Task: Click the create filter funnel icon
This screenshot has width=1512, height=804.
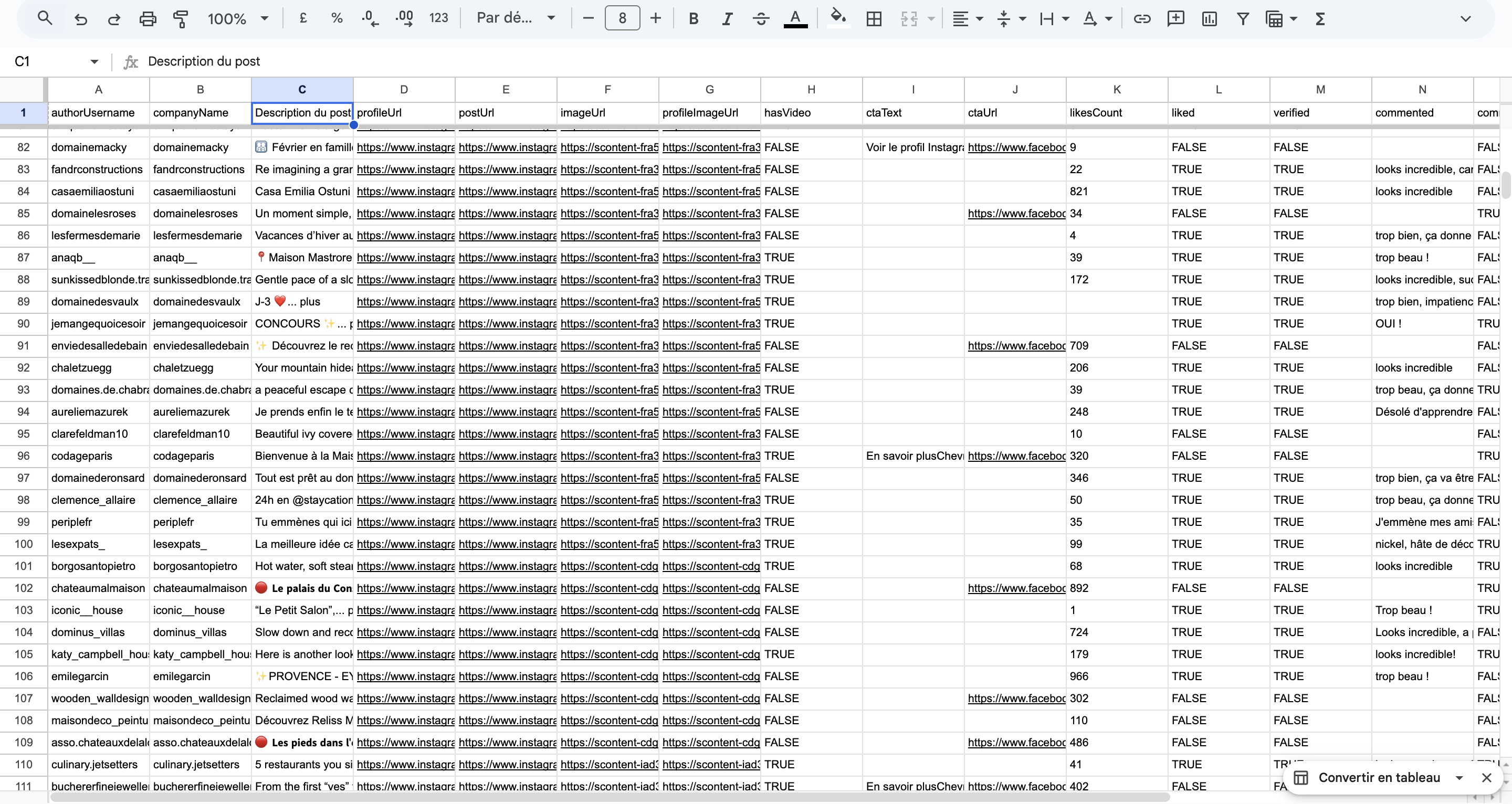Action: click(x=1243, y=19)
